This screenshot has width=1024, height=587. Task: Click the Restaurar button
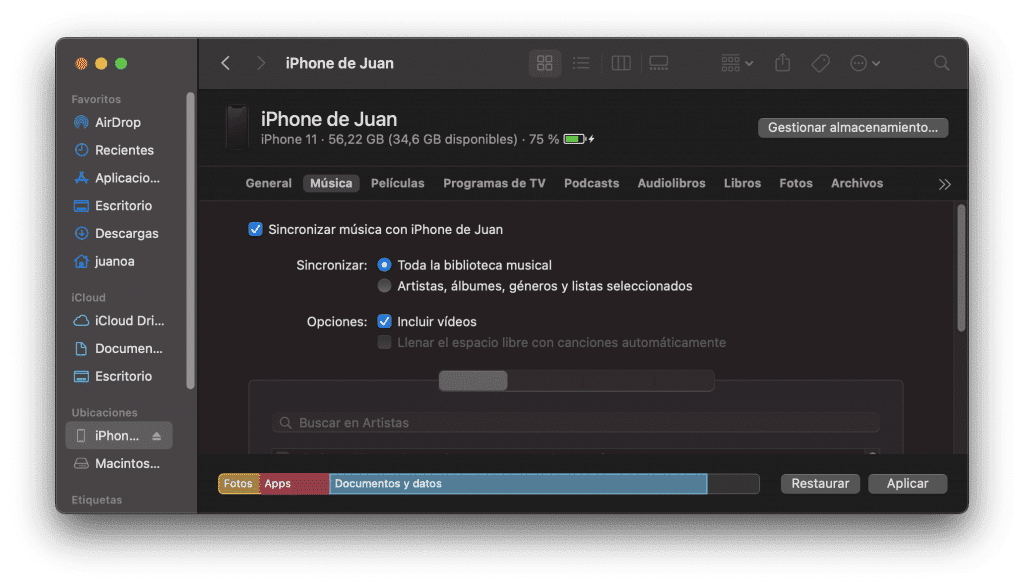(820, 484)
